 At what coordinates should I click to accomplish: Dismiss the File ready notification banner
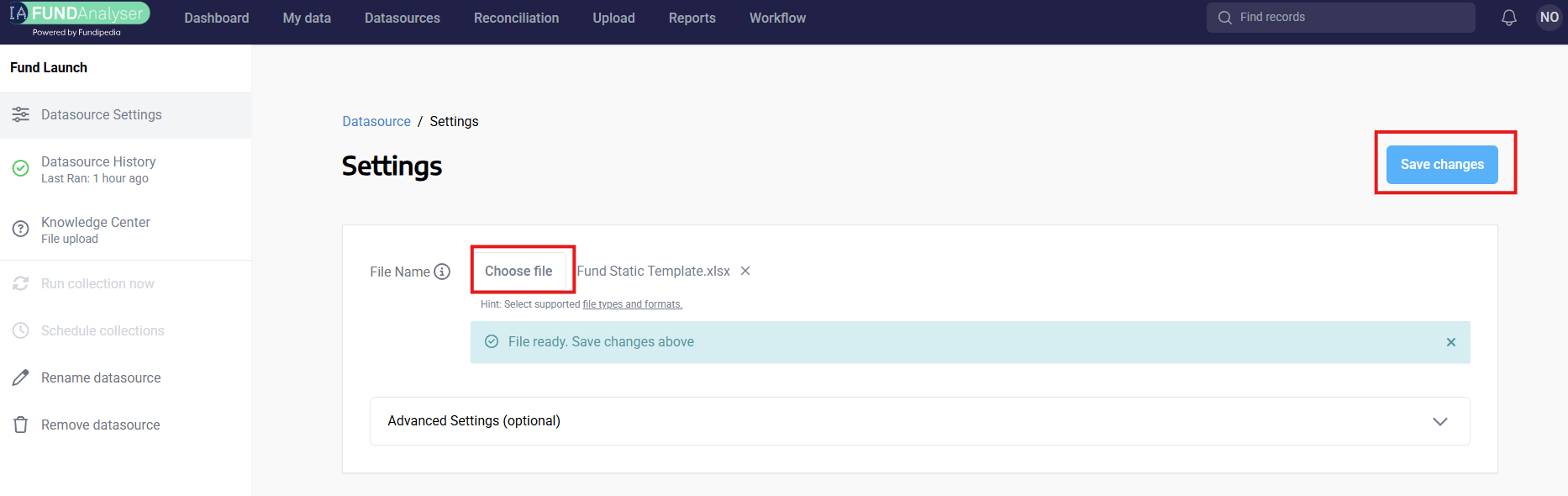tap(1450, 342)
